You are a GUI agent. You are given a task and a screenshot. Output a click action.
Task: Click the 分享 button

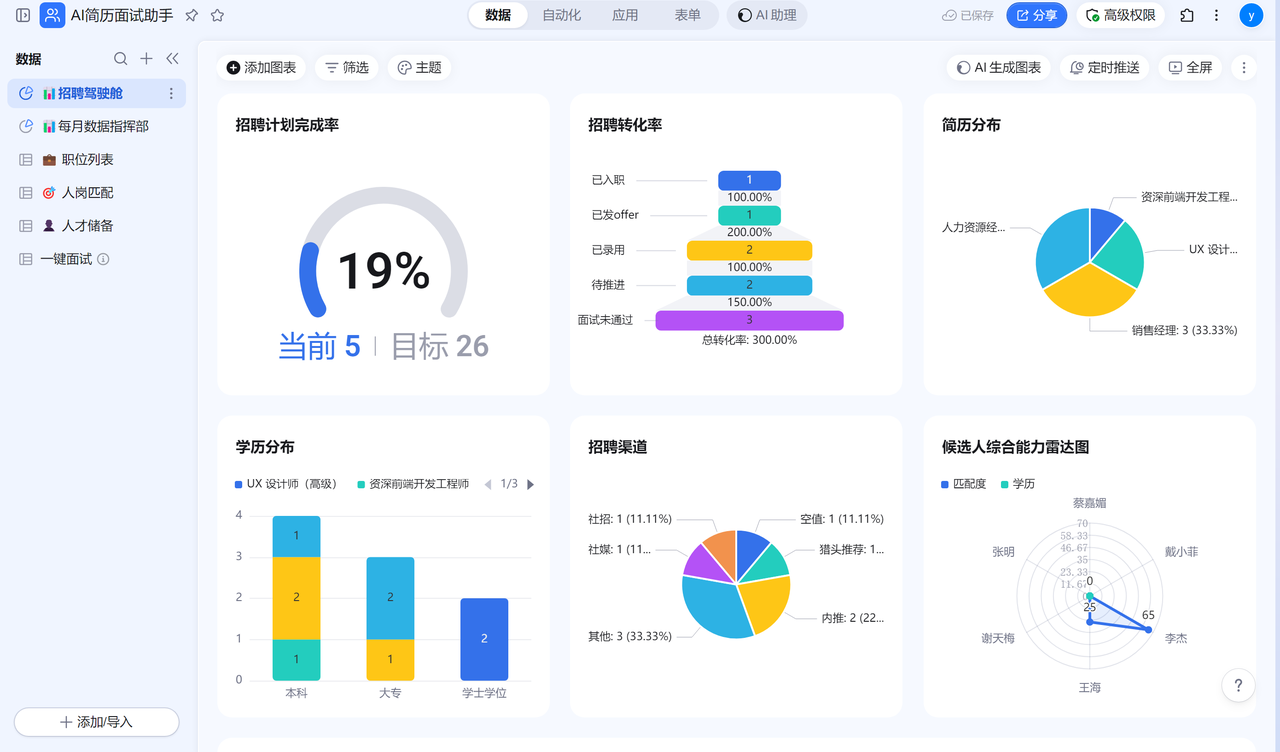coord(1036,15)
